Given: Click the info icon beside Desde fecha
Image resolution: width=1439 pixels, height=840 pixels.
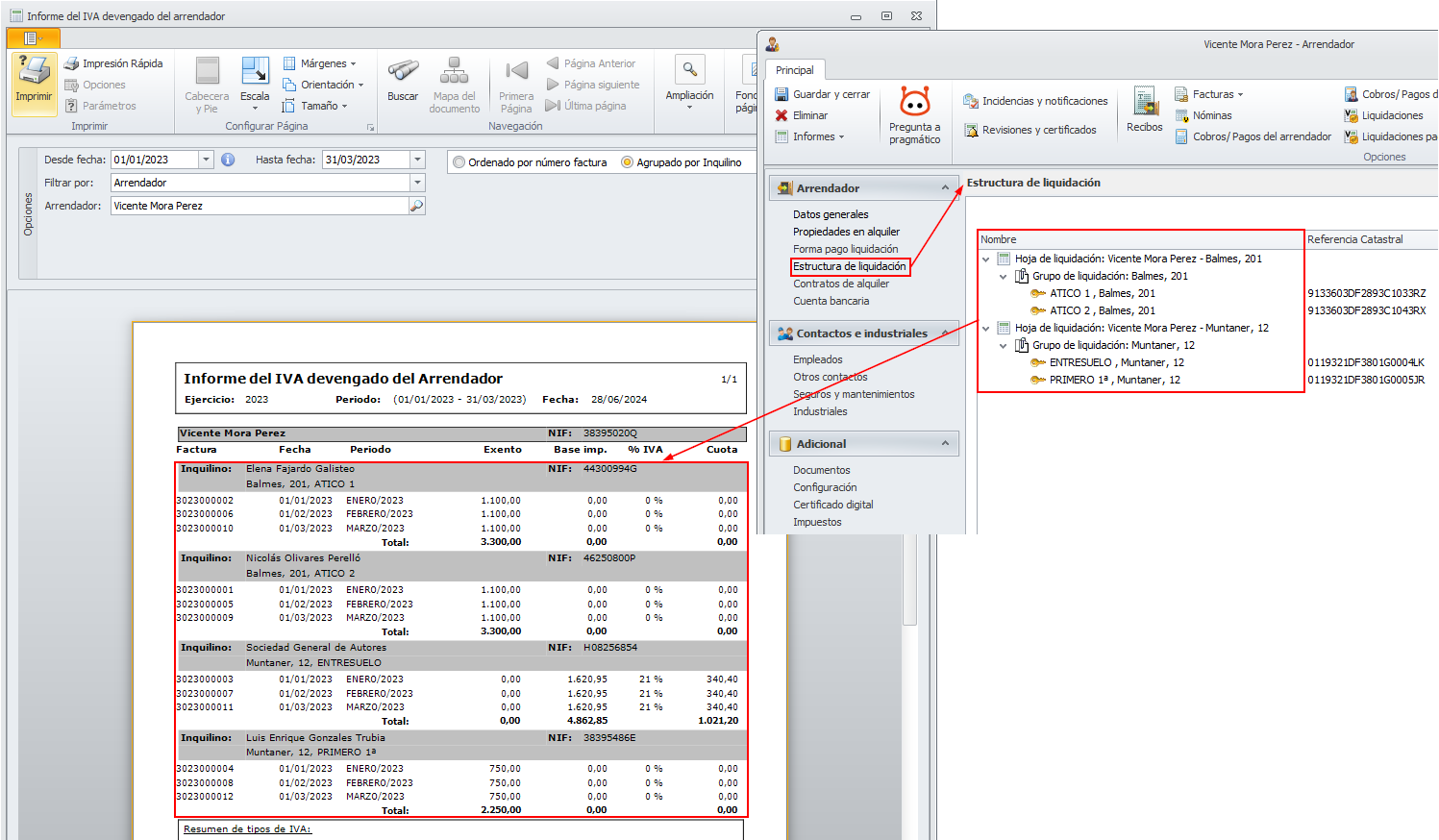Looking at the screenshot, I should (228, 160).
